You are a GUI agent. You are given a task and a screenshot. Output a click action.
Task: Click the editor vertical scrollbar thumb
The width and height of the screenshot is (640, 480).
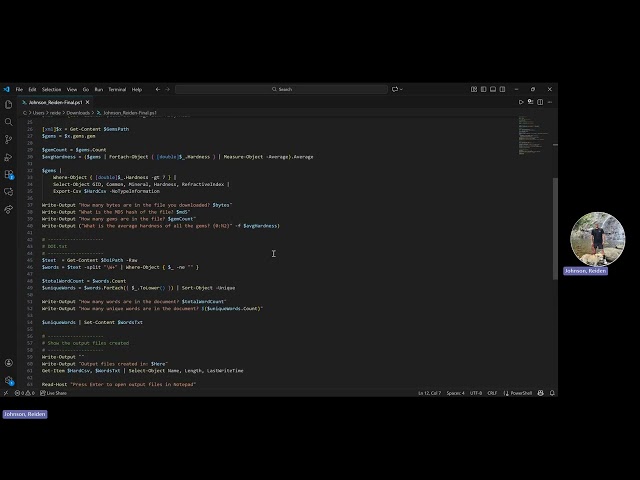555,229
